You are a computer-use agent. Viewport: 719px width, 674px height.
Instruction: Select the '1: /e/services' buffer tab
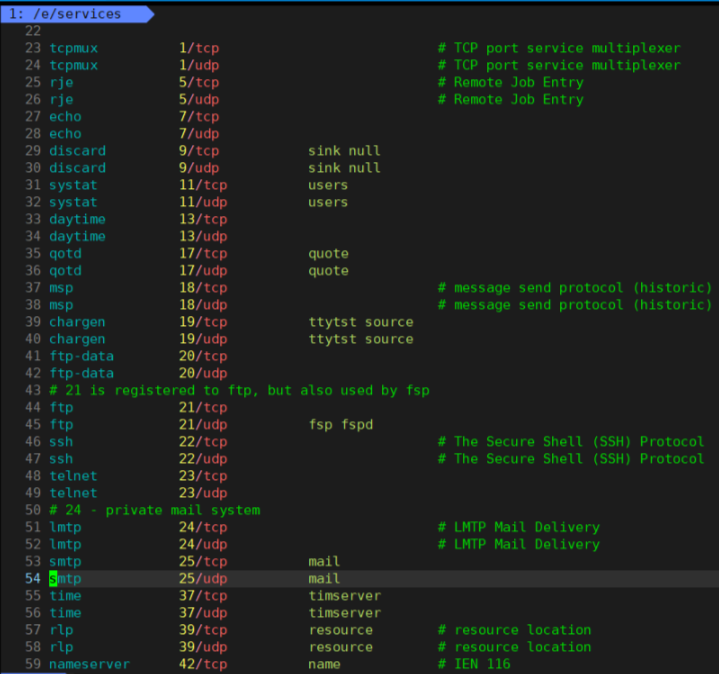77,14
